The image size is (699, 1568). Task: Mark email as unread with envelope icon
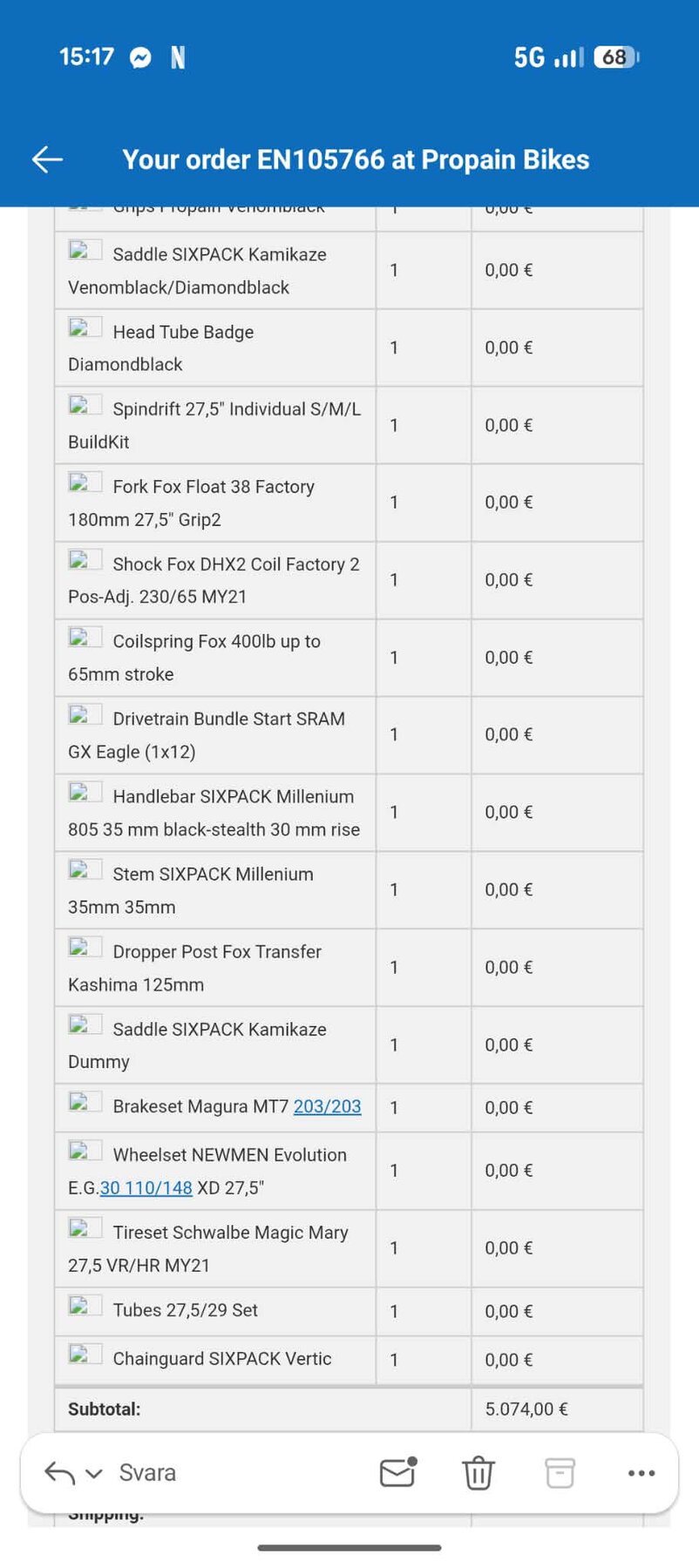click(398, 1471)
